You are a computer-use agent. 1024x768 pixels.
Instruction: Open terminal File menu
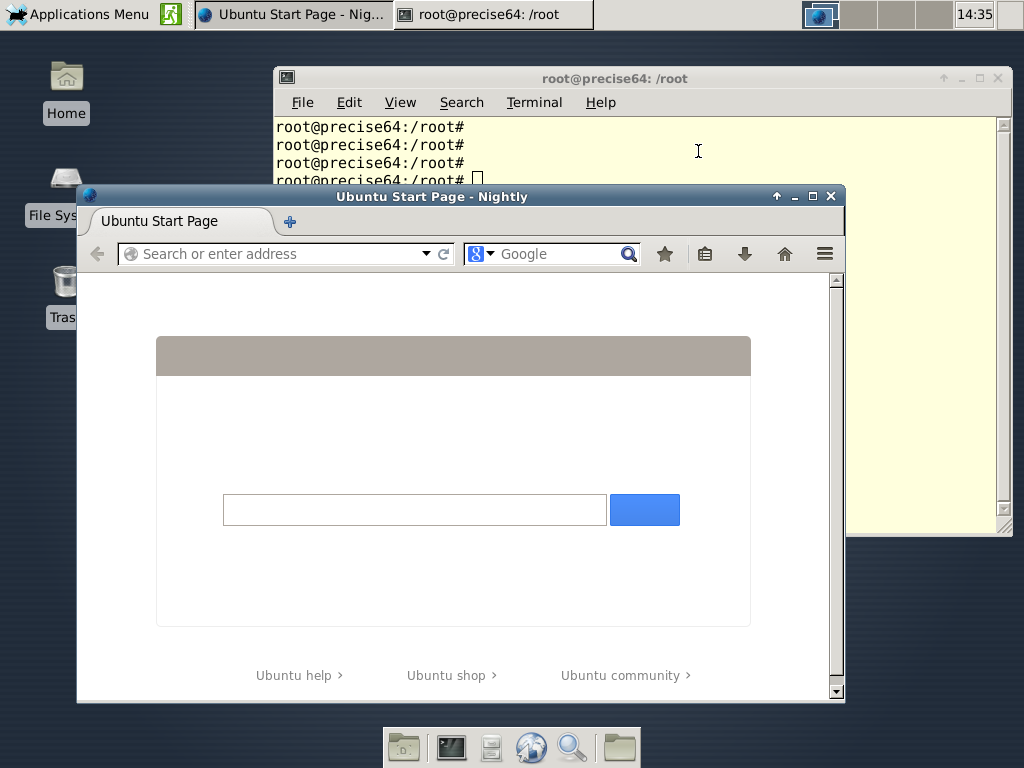(x=302, y=103)
